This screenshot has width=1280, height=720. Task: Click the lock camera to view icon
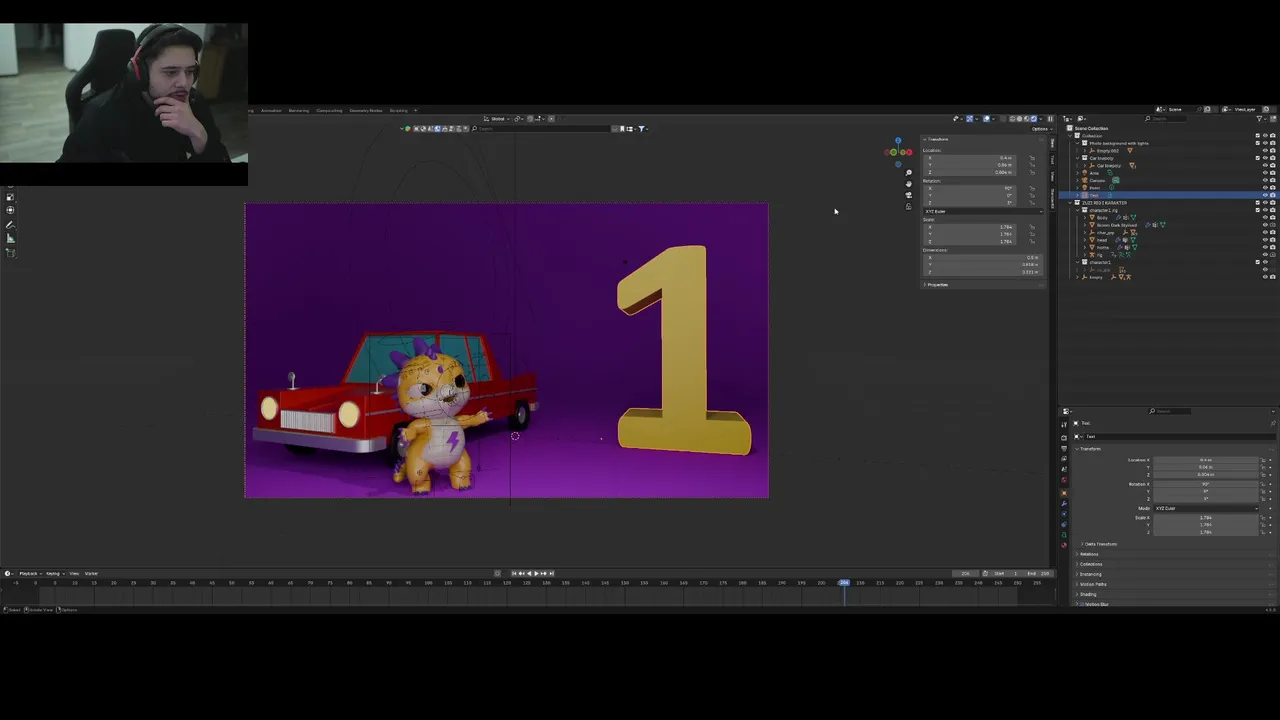(909, 206)
